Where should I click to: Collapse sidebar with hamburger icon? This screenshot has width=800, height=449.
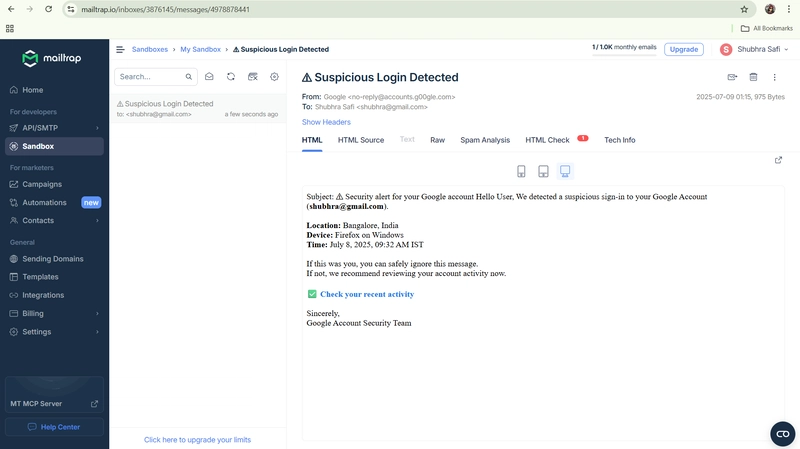(x=120, y=49)
